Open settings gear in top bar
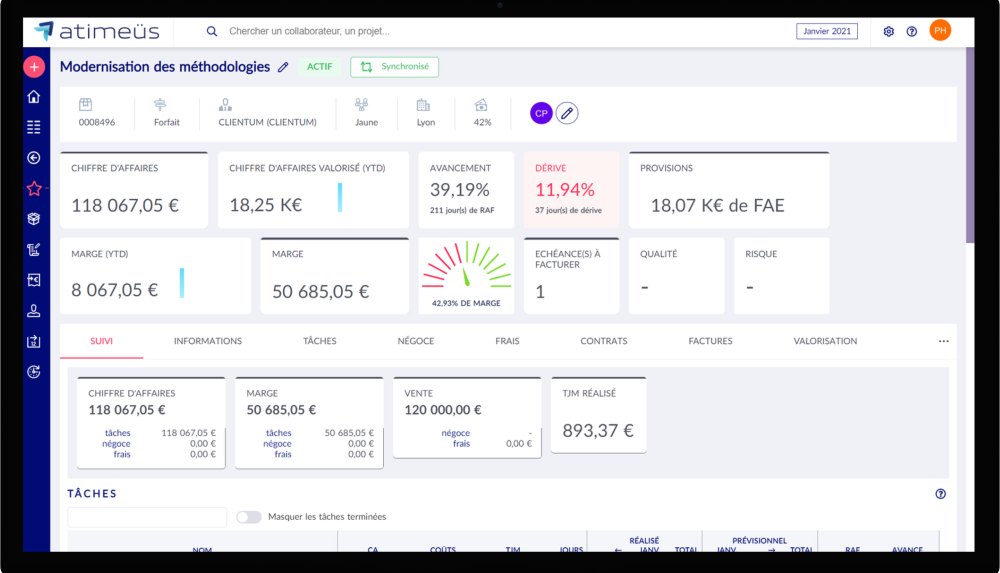 888,31
